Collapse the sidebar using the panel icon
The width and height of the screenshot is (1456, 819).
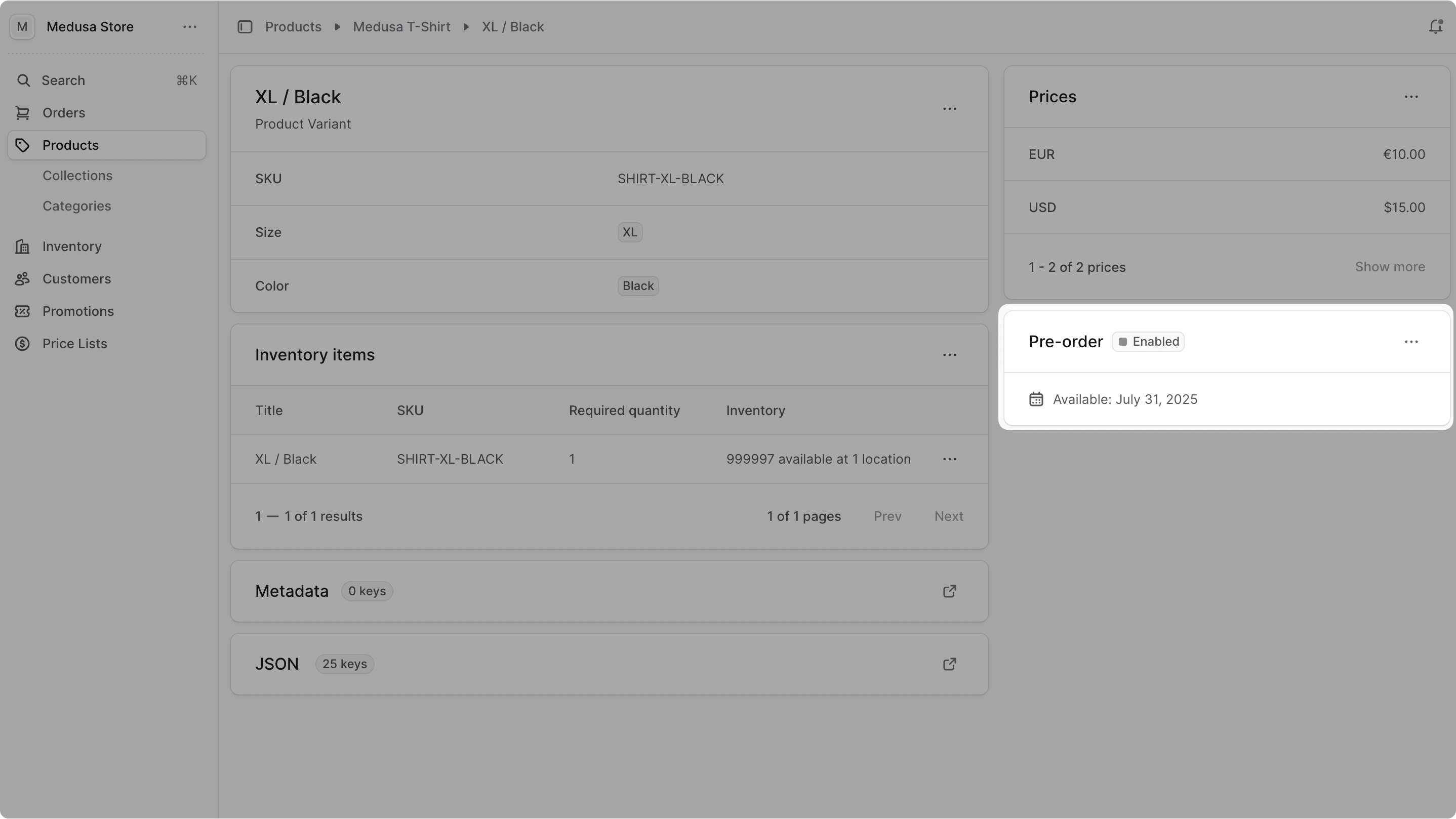(245, 26)
